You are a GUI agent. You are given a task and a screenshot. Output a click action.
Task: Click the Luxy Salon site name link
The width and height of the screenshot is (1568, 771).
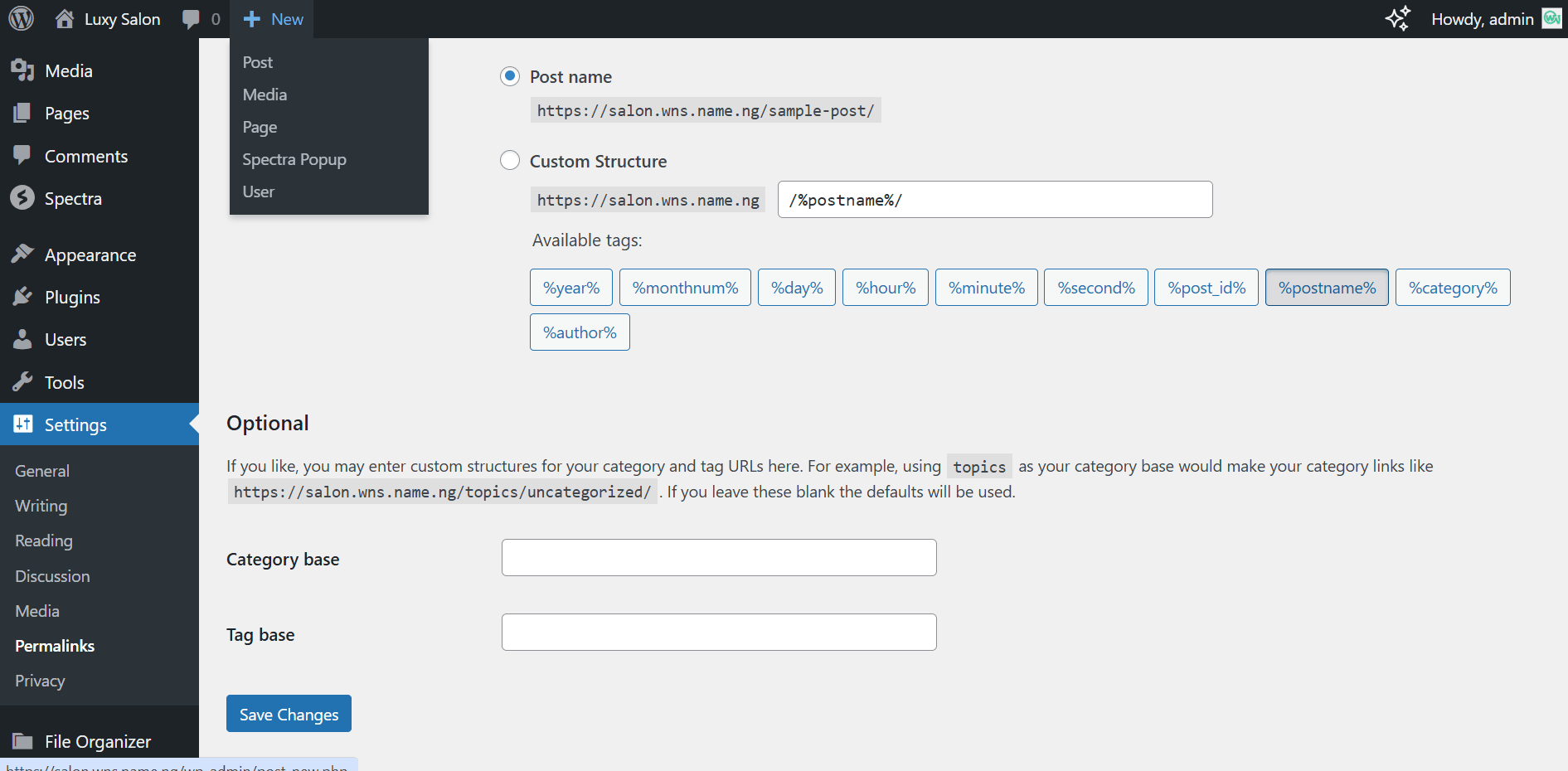point(123,19)
